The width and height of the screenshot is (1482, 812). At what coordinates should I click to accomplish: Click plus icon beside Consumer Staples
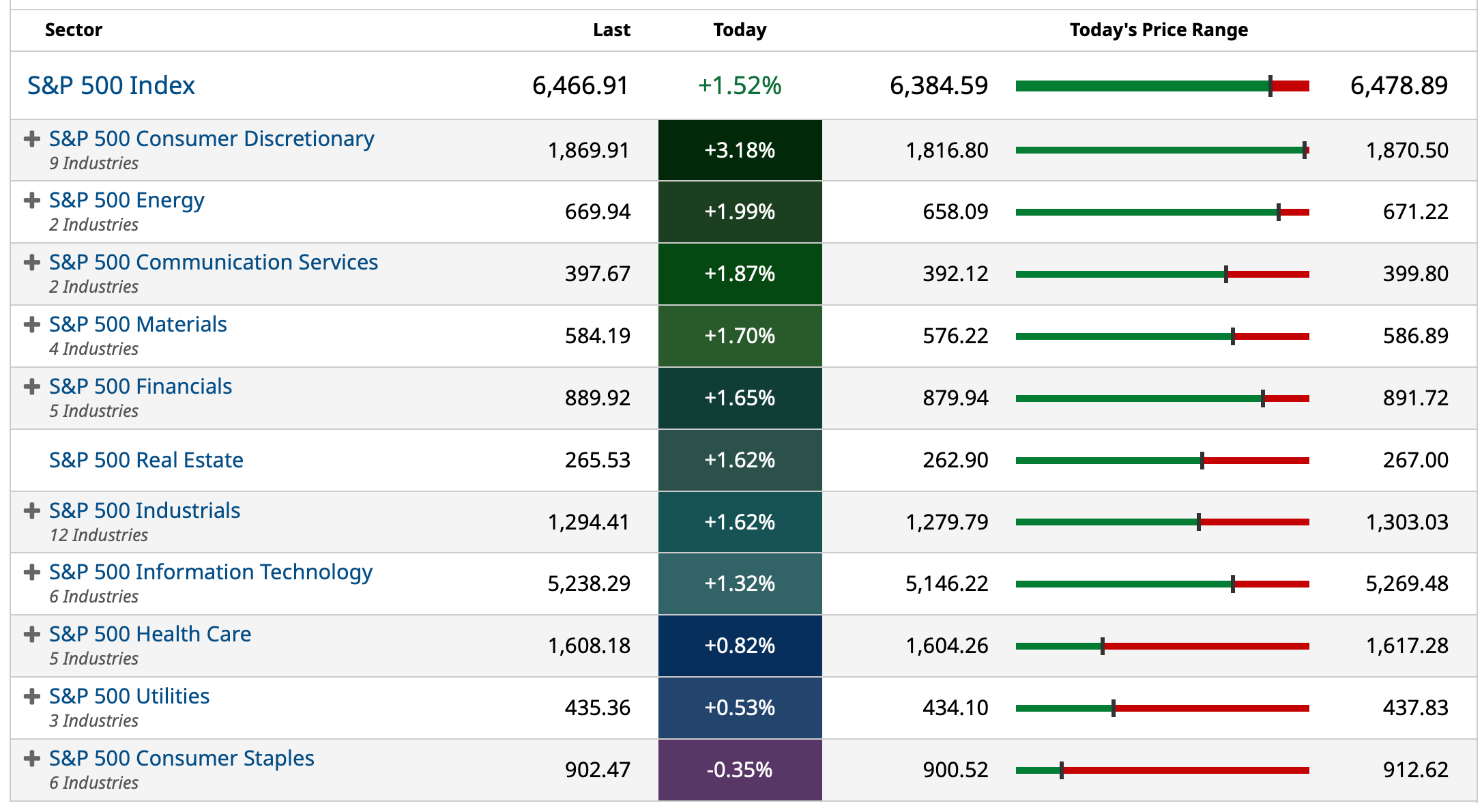tap(31, 759)
